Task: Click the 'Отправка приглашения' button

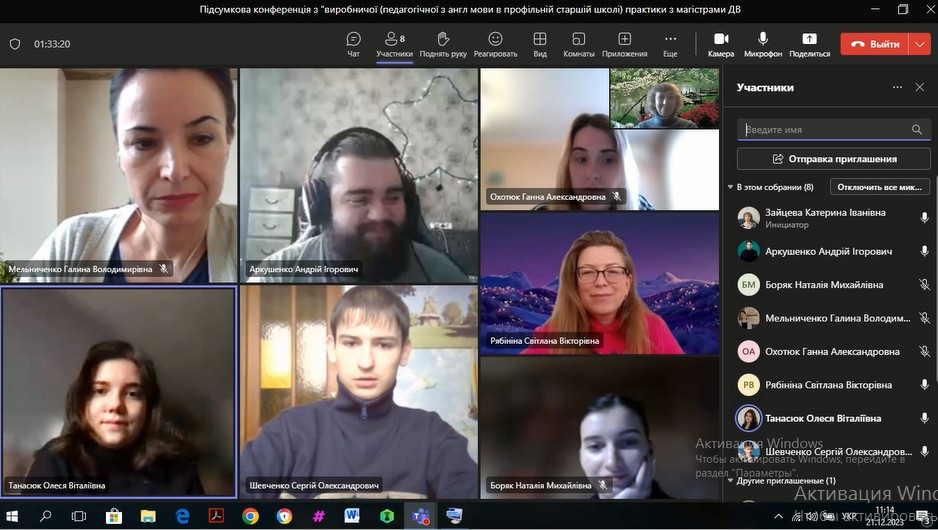Action: click(x=833, y=159)
